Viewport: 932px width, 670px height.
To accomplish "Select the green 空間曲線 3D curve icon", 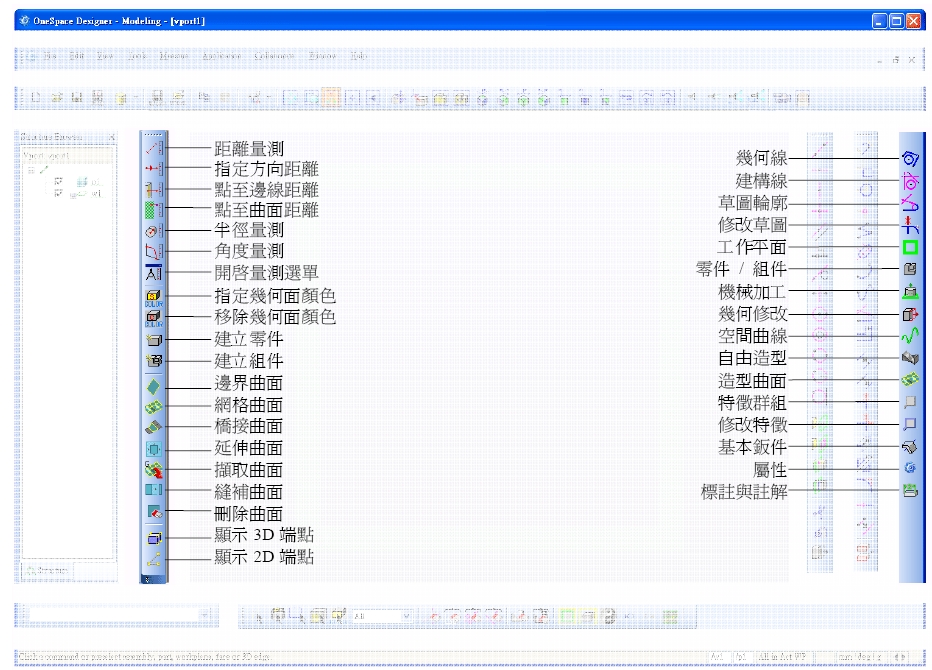I will click(x=910, y=336).
